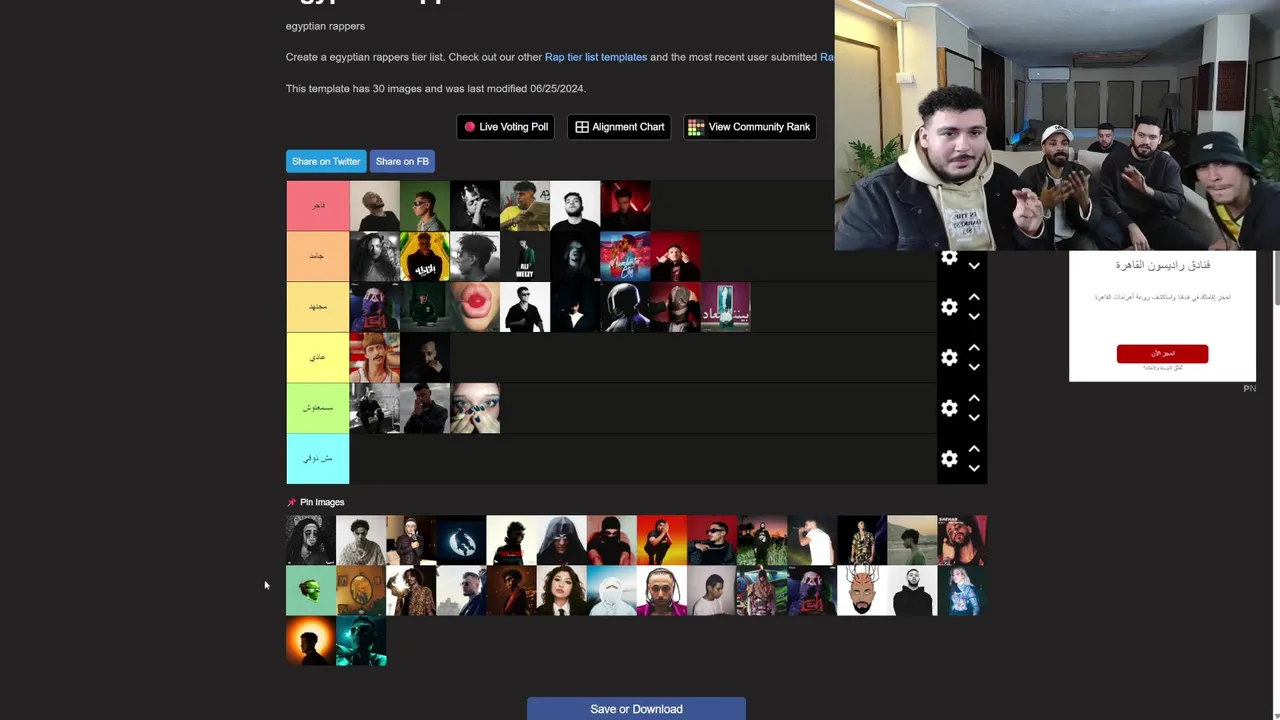1280x720 pixels.
Task: Open View Community Rank
Action: (x=749, y=127)
